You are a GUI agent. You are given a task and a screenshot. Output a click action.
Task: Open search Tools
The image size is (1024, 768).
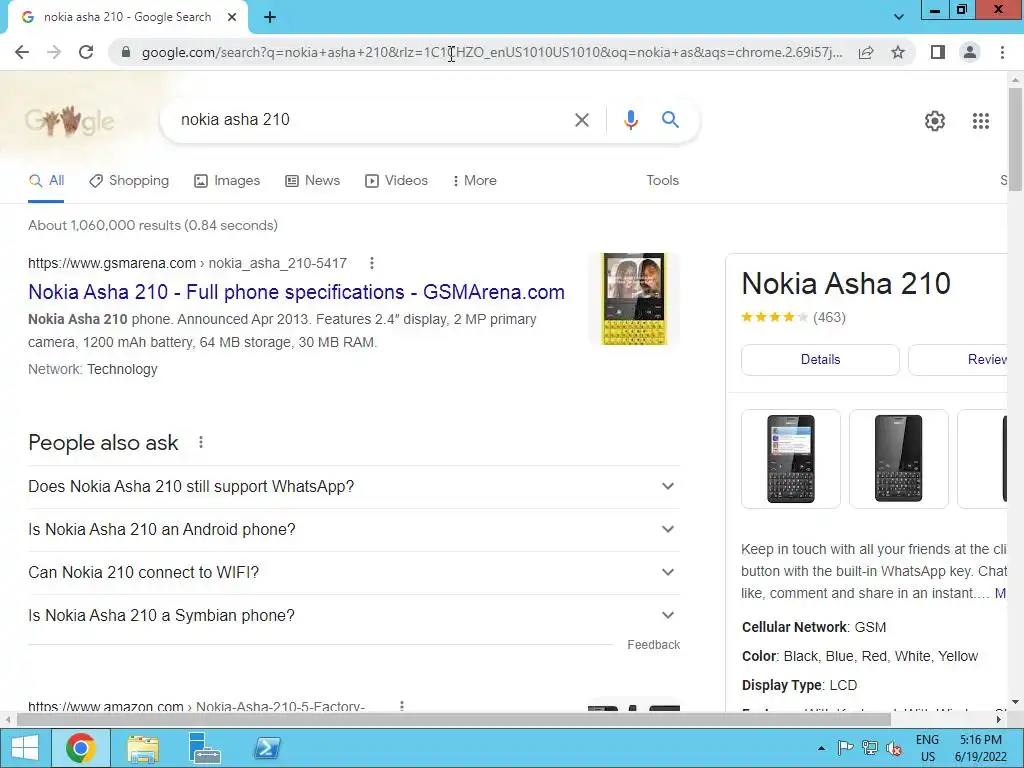[x=662, y=181]
